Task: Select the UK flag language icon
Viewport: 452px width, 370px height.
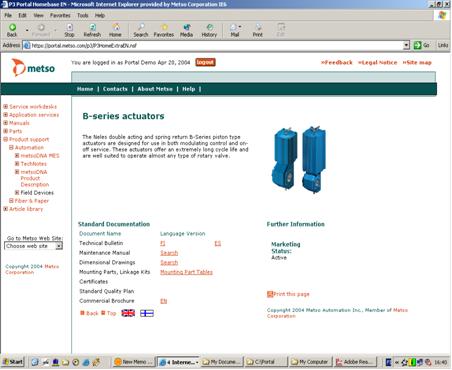Action: click(128, 313)
